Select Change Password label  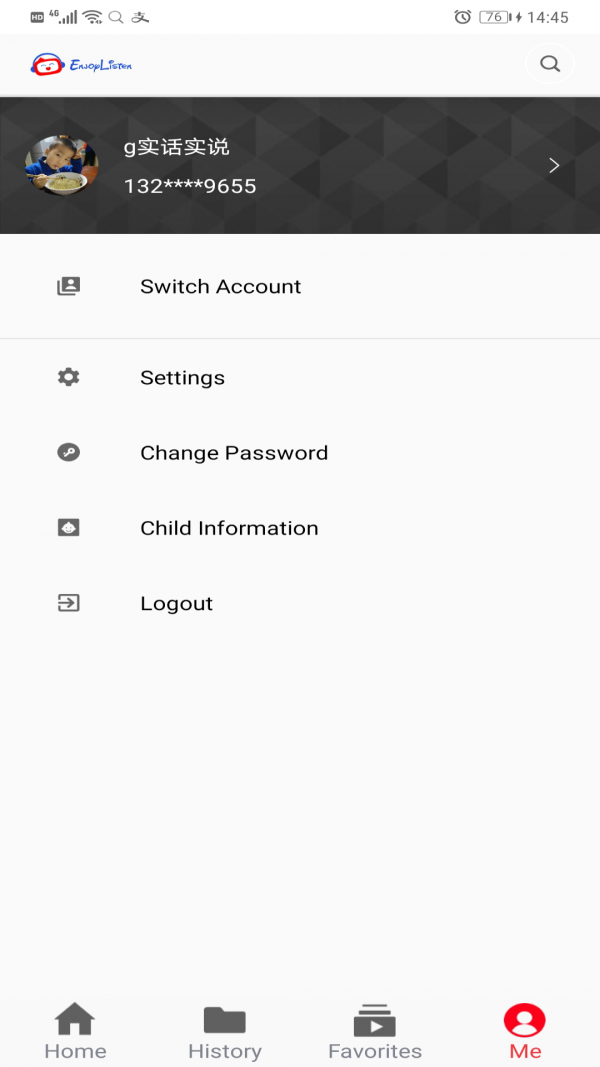tap(234, 453)
